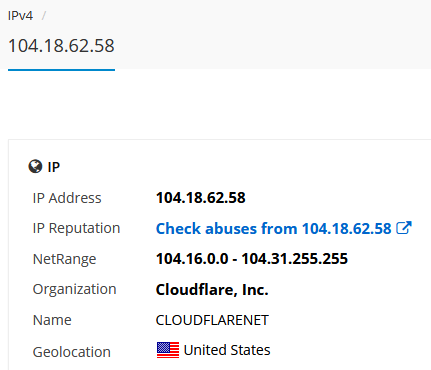
Task: Click the NetRange value 104.16.0.0 - 104.31.255.255
Action: [x=252, y=259]
